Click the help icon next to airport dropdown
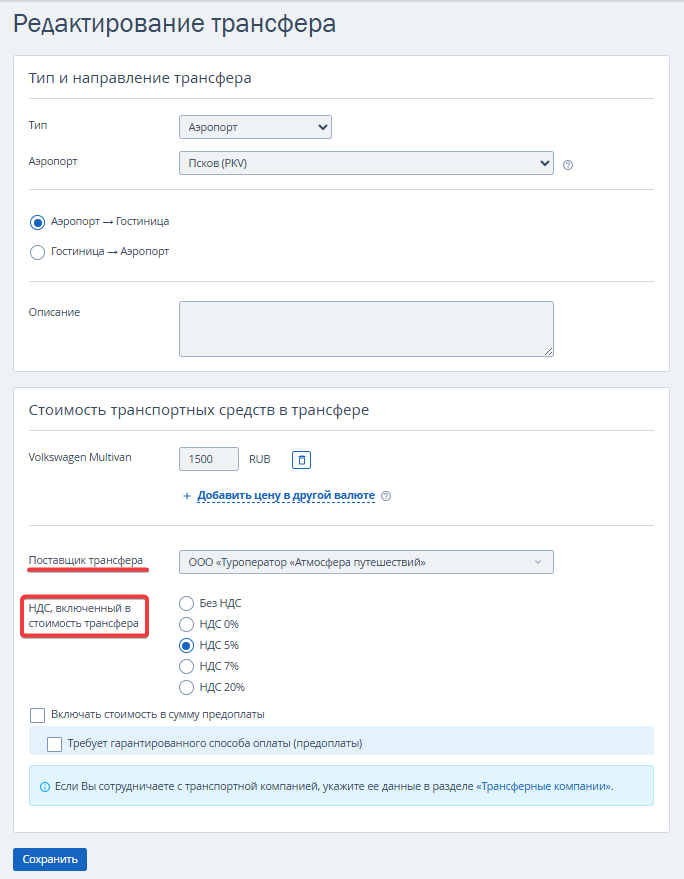684x879 pixels. (x=568, y=165)
